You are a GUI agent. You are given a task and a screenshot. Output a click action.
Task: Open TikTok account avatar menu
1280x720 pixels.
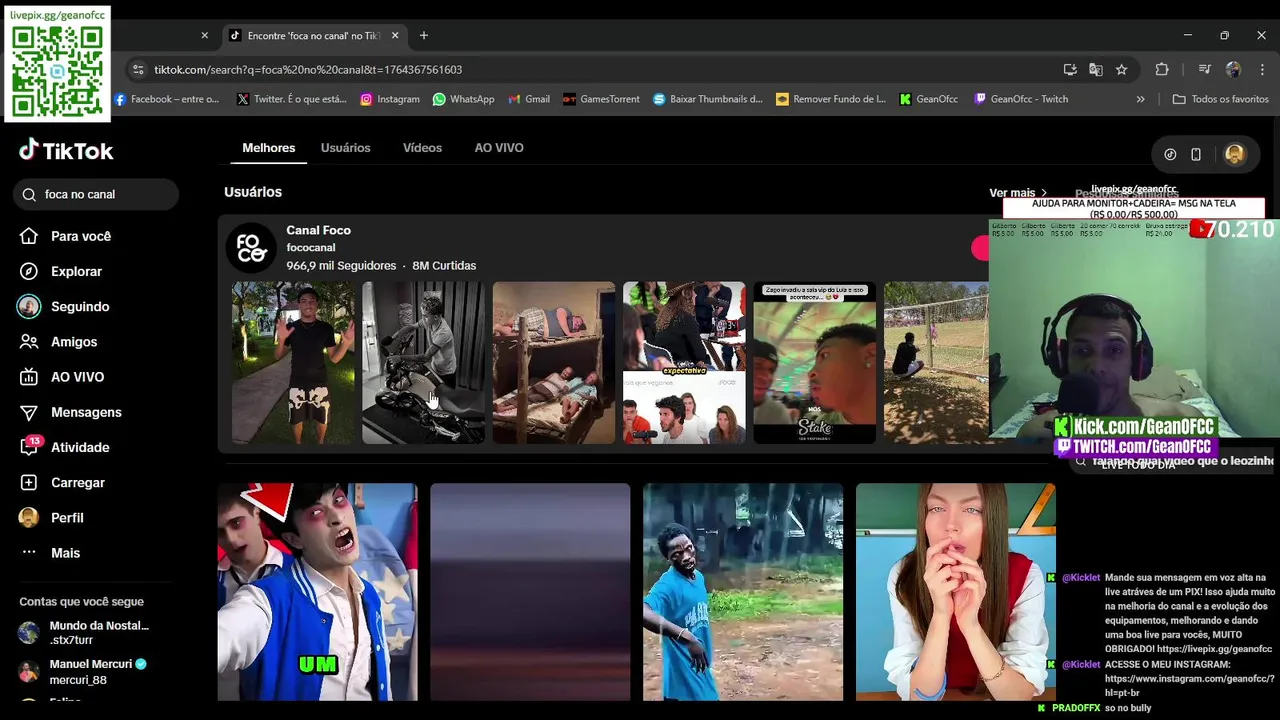1234,154
